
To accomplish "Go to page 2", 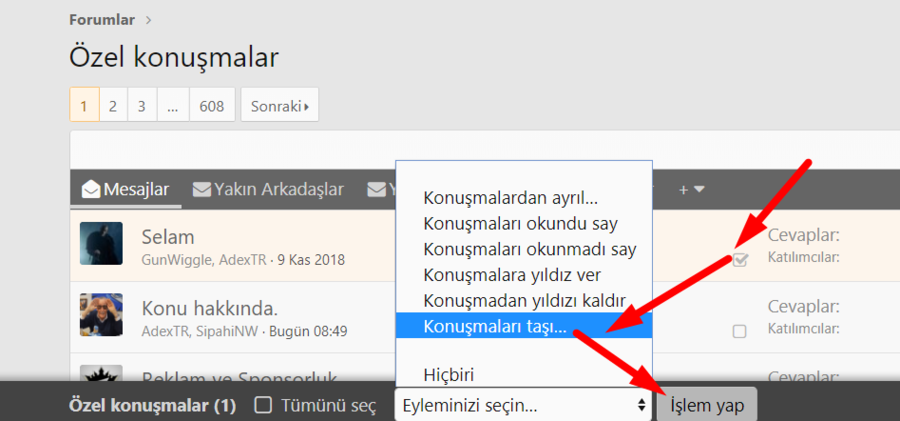I will click(113, 105).
